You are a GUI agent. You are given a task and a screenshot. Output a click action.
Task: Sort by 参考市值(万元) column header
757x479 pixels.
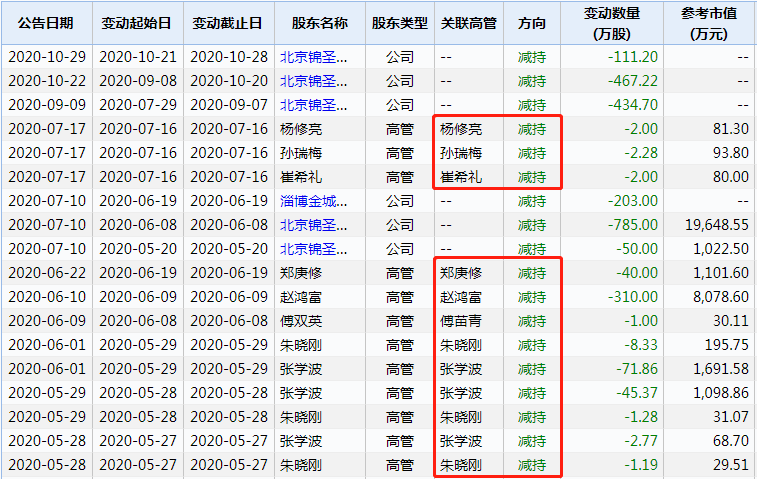[x=709, y=23]
